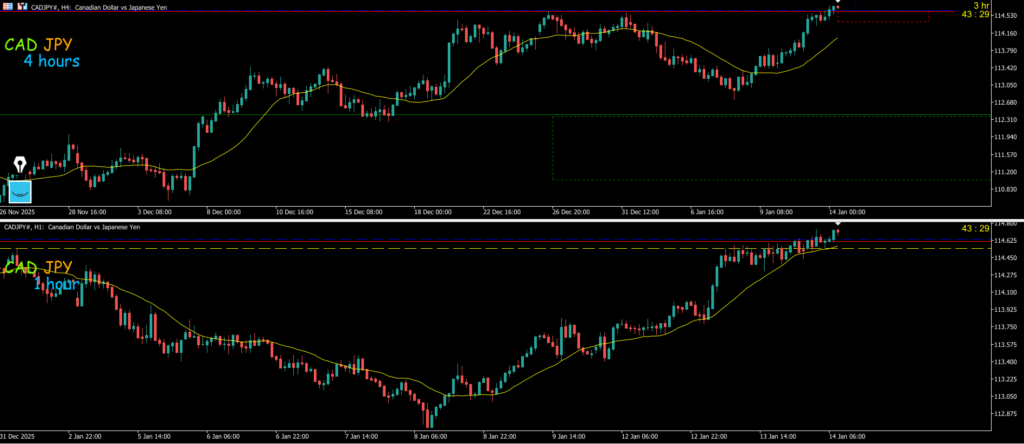The width and height of the screenshot is (1024, 444).
Task: Click the "CADJPY#, H4" chart title text
Action: click(x=61, y=5)
